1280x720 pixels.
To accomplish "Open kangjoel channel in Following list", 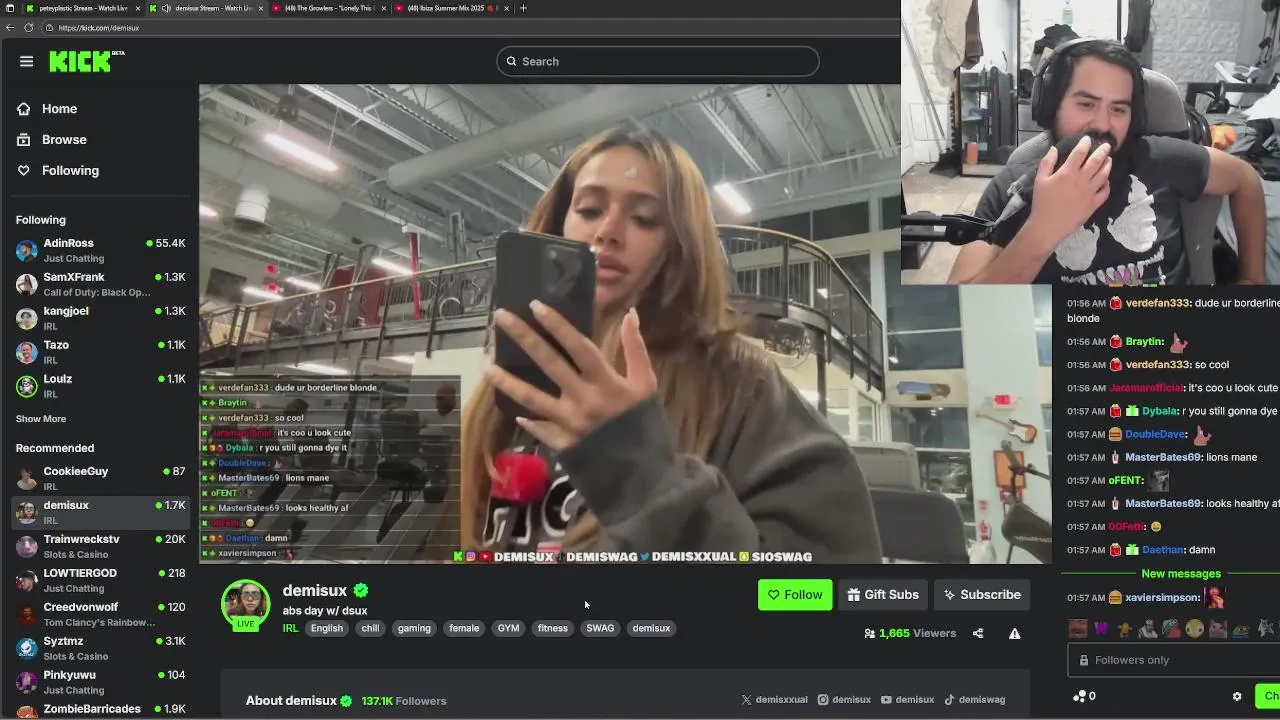I will point(100,318).
